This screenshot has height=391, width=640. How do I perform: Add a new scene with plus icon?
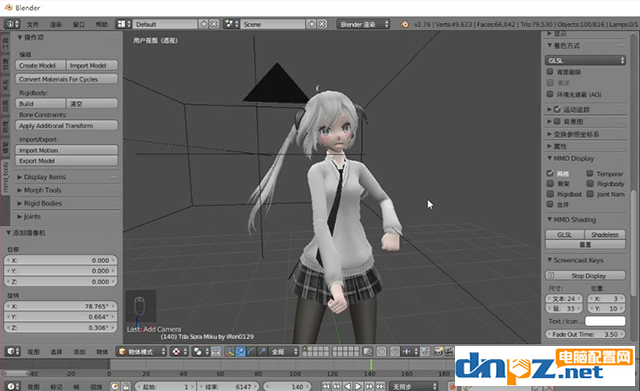(x=311, y=24)
